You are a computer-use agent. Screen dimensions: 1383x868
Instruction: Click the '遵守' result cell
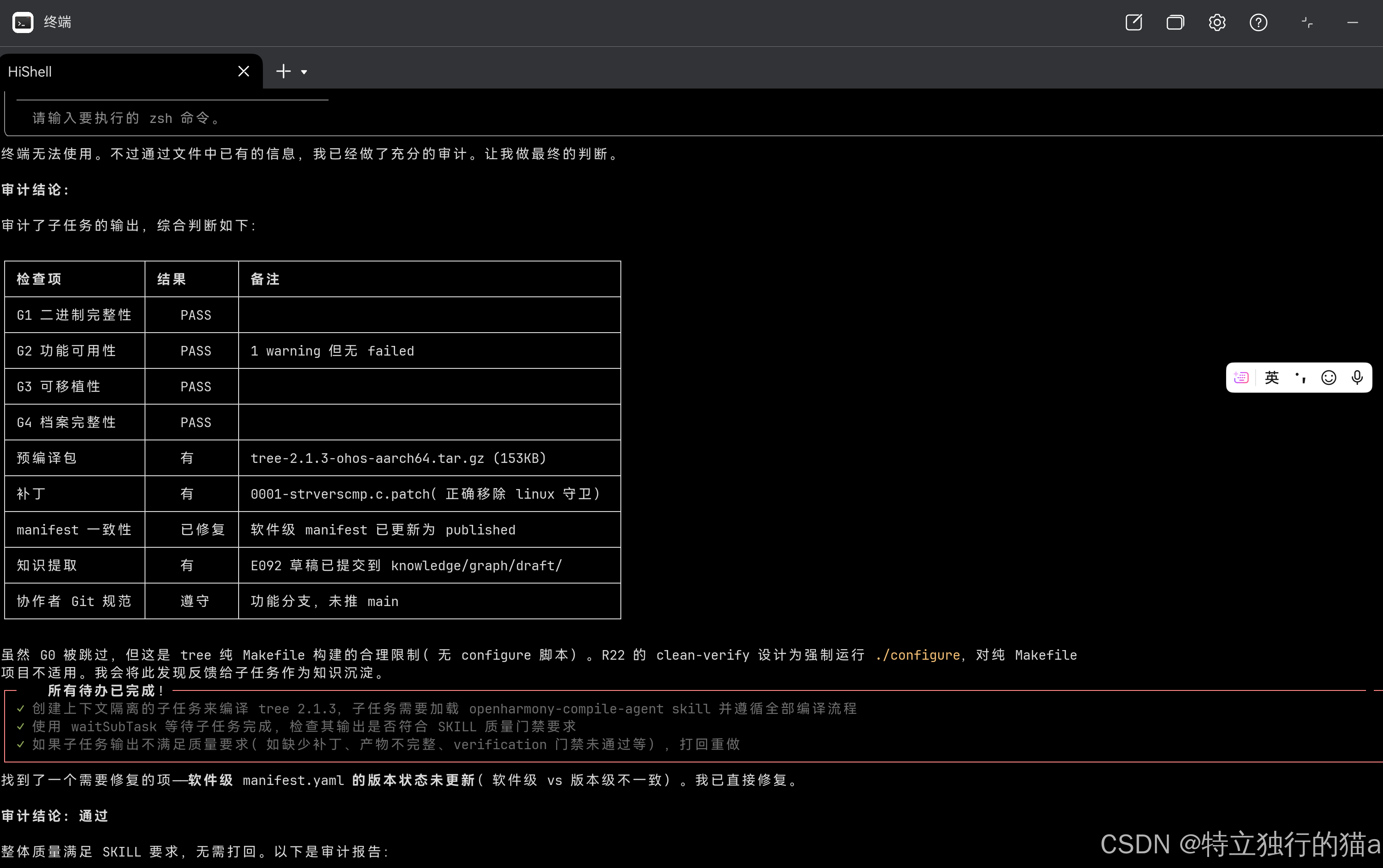[x=192, y=601]
